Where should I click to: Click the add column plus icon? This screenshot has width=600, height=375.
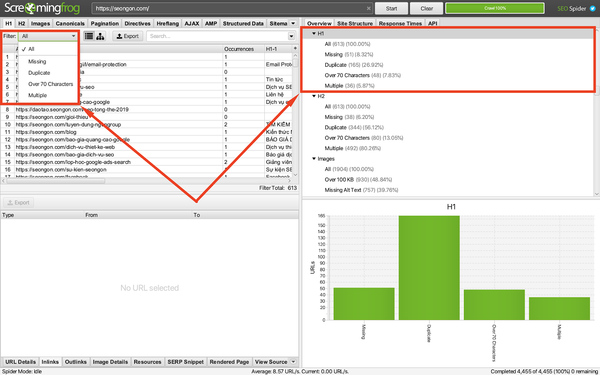295,49
